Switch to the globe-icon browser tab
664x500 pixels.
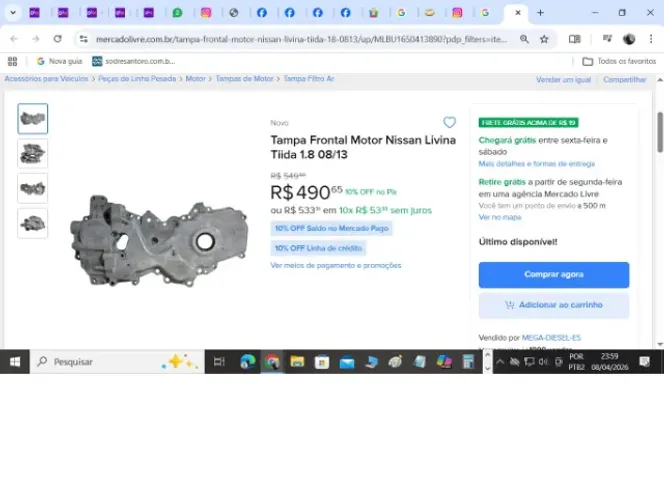pyautogui.click(x=234, y=13)
